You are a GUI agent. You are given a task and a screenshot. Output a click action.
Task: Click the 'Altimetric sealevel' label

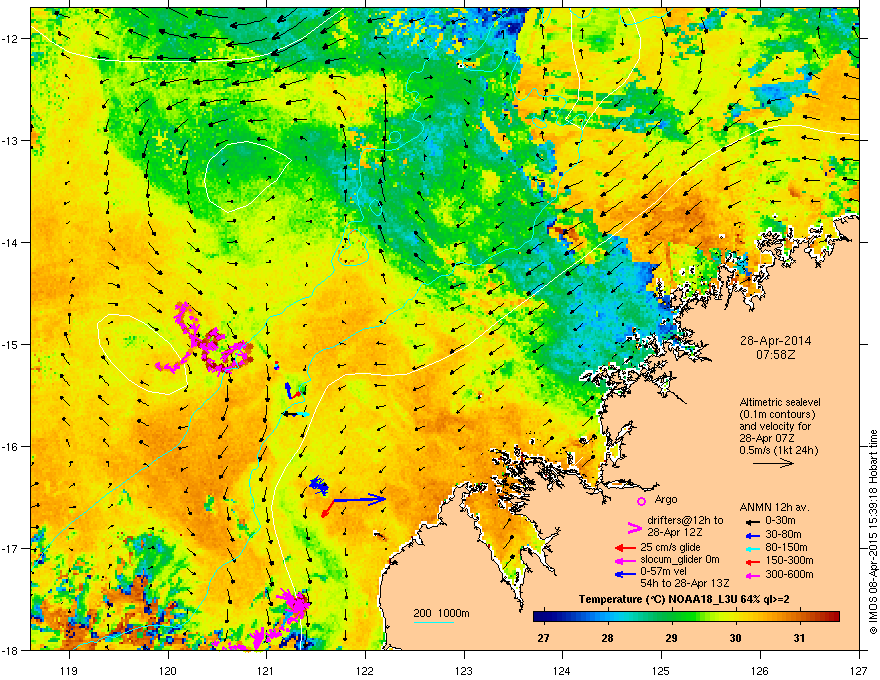pyautogui.click(x=780, y=402)
